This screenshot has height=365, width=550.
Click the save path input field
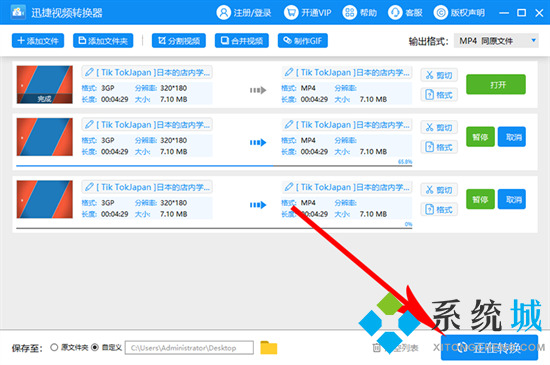(x=189, y=348)
